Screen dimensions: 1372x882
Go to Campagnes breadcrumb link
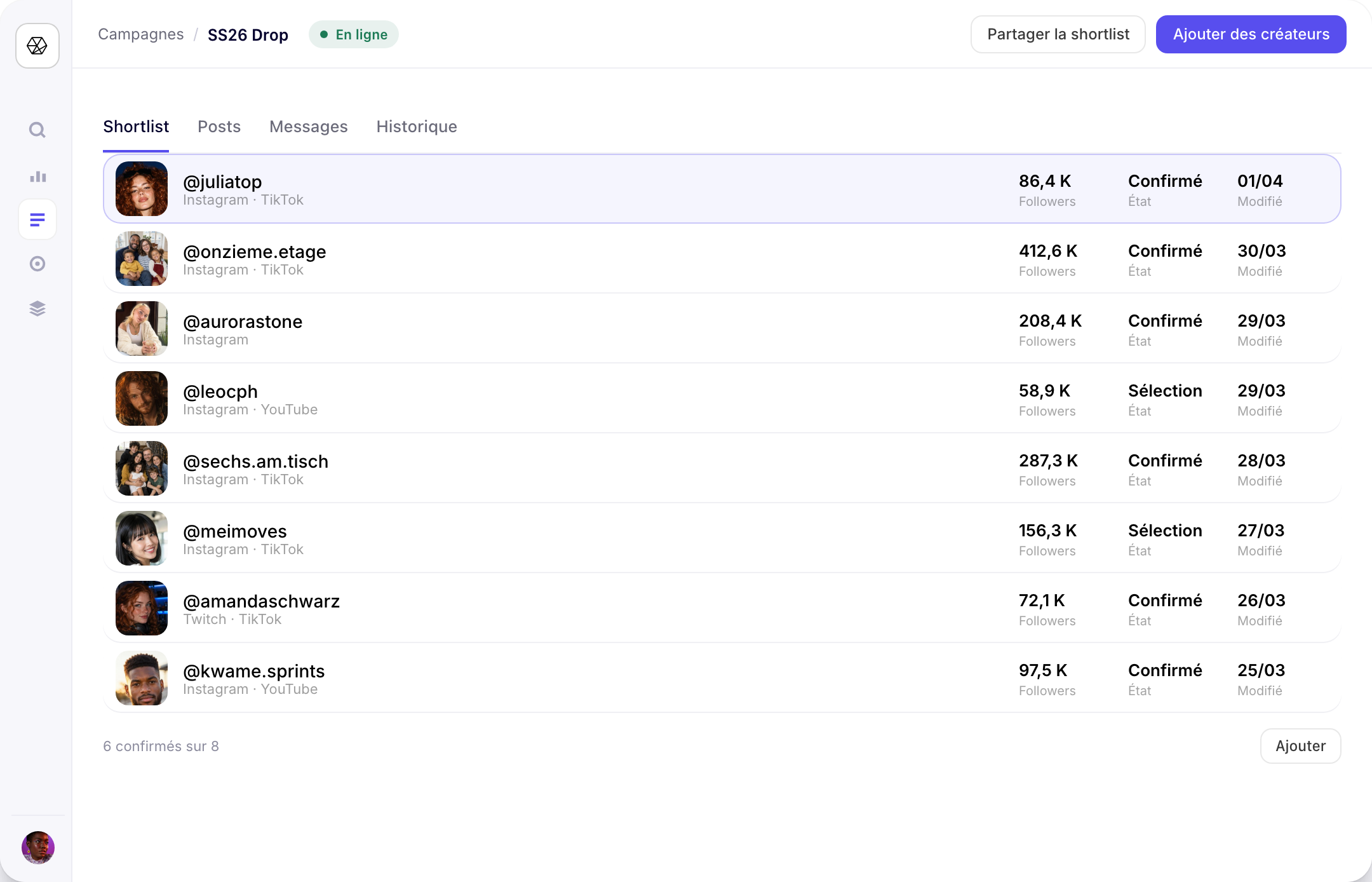(141, 34)
